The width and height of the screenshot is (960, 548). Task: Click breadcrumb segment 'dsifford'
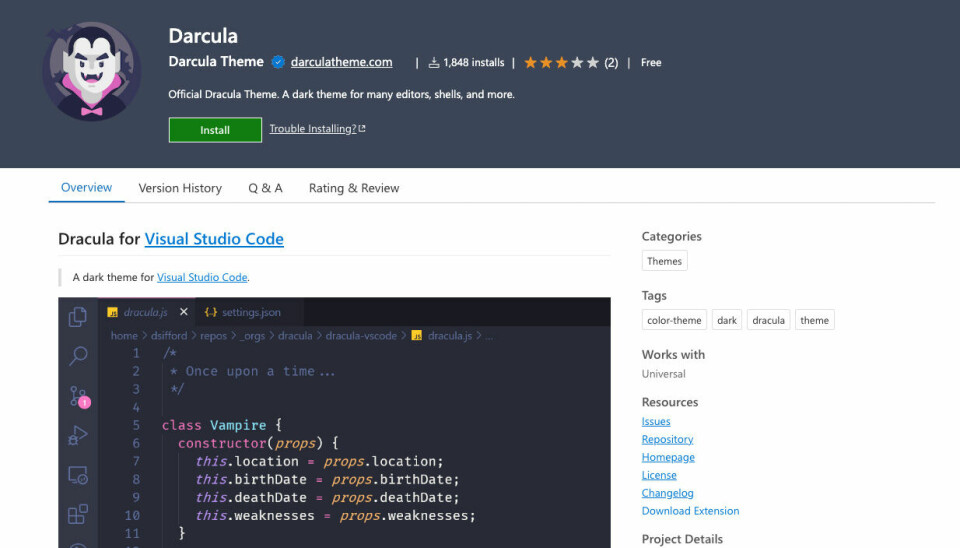pyautogui.click(x=169, y=336)
